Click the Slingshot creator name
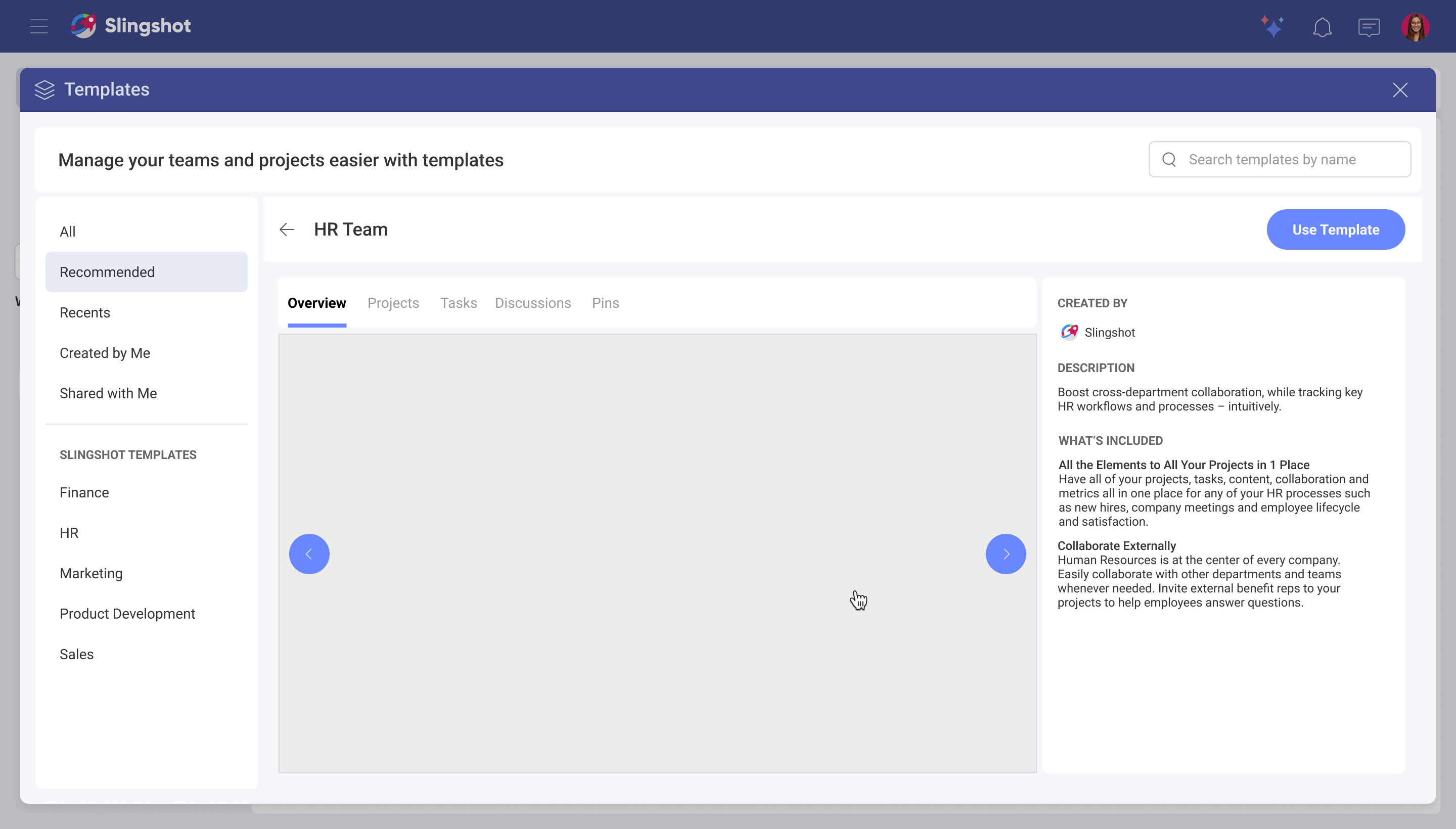The image size is (1456, 829). tap(1109, 333)
